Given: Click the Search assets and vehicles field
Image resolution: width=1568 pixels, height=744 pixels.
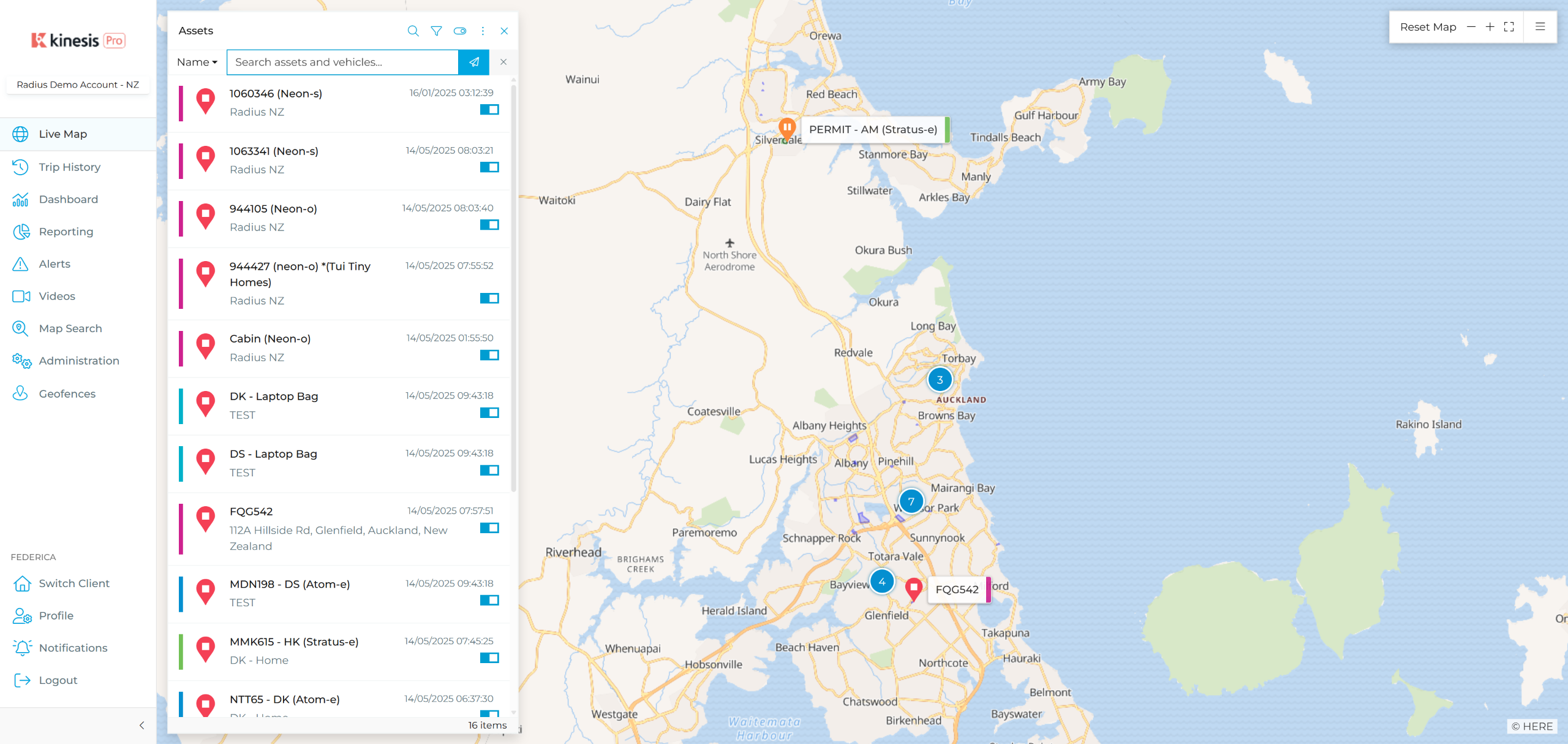Looking at the screenshot, I should pos(342,62).
